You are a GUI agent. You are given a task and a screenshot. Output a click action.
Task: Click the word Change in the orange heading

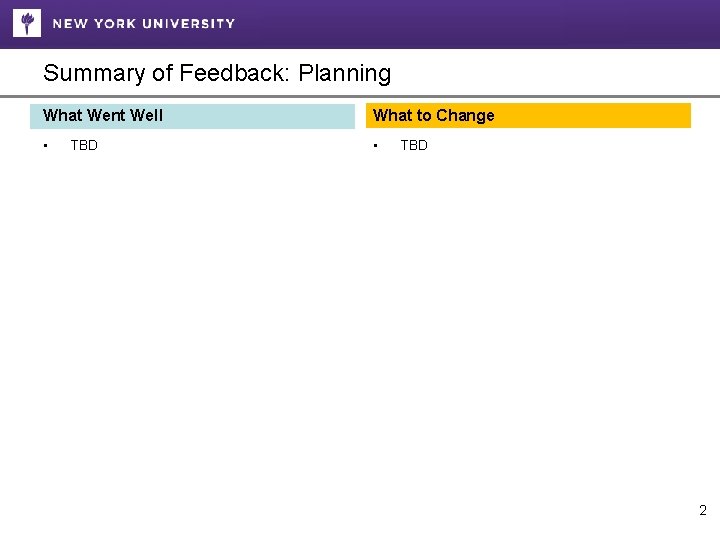pyautogui.click(x=466, y=115)
